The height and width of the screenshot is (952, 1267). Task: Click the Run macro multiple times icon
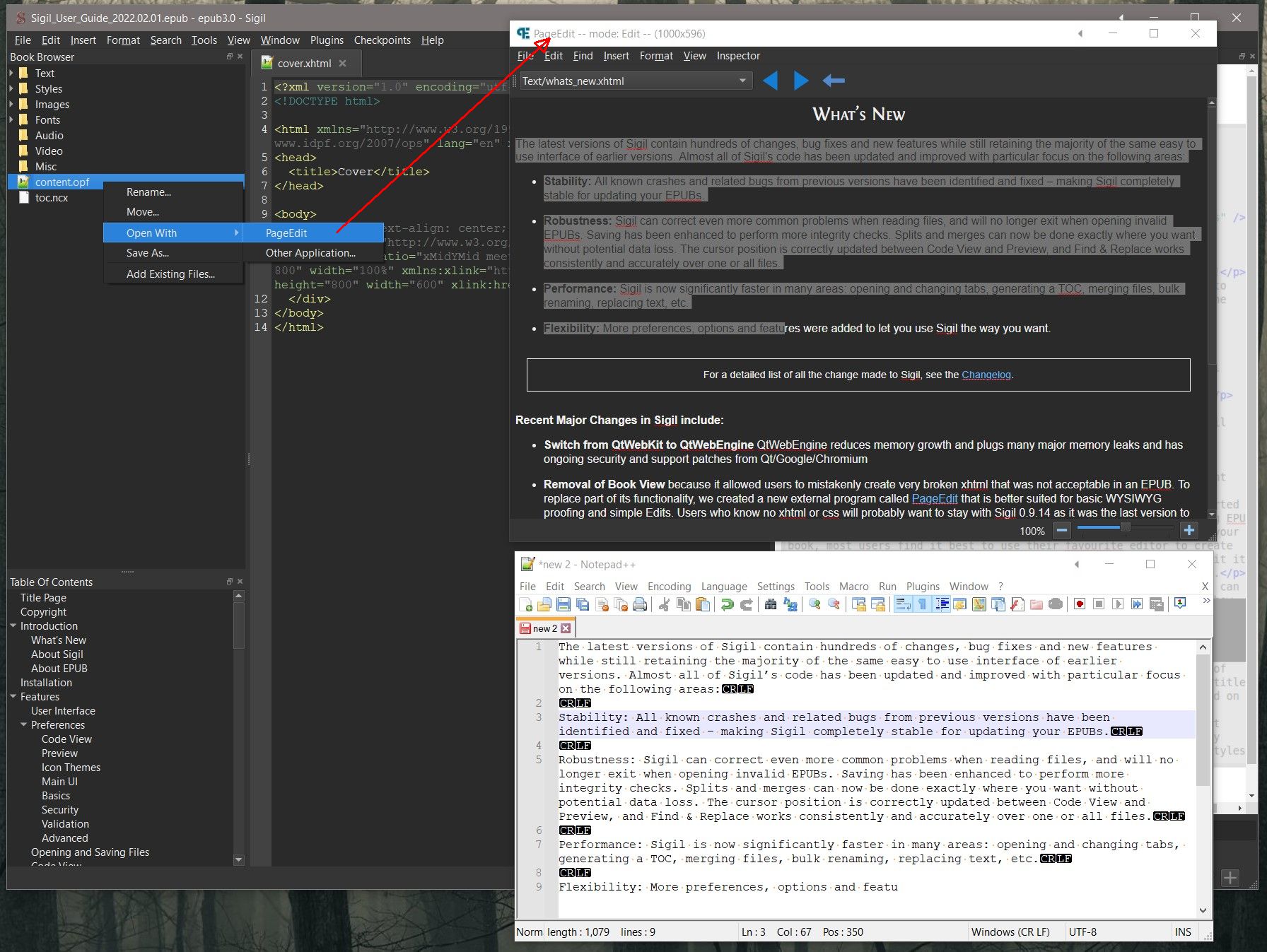[1137, 604]
